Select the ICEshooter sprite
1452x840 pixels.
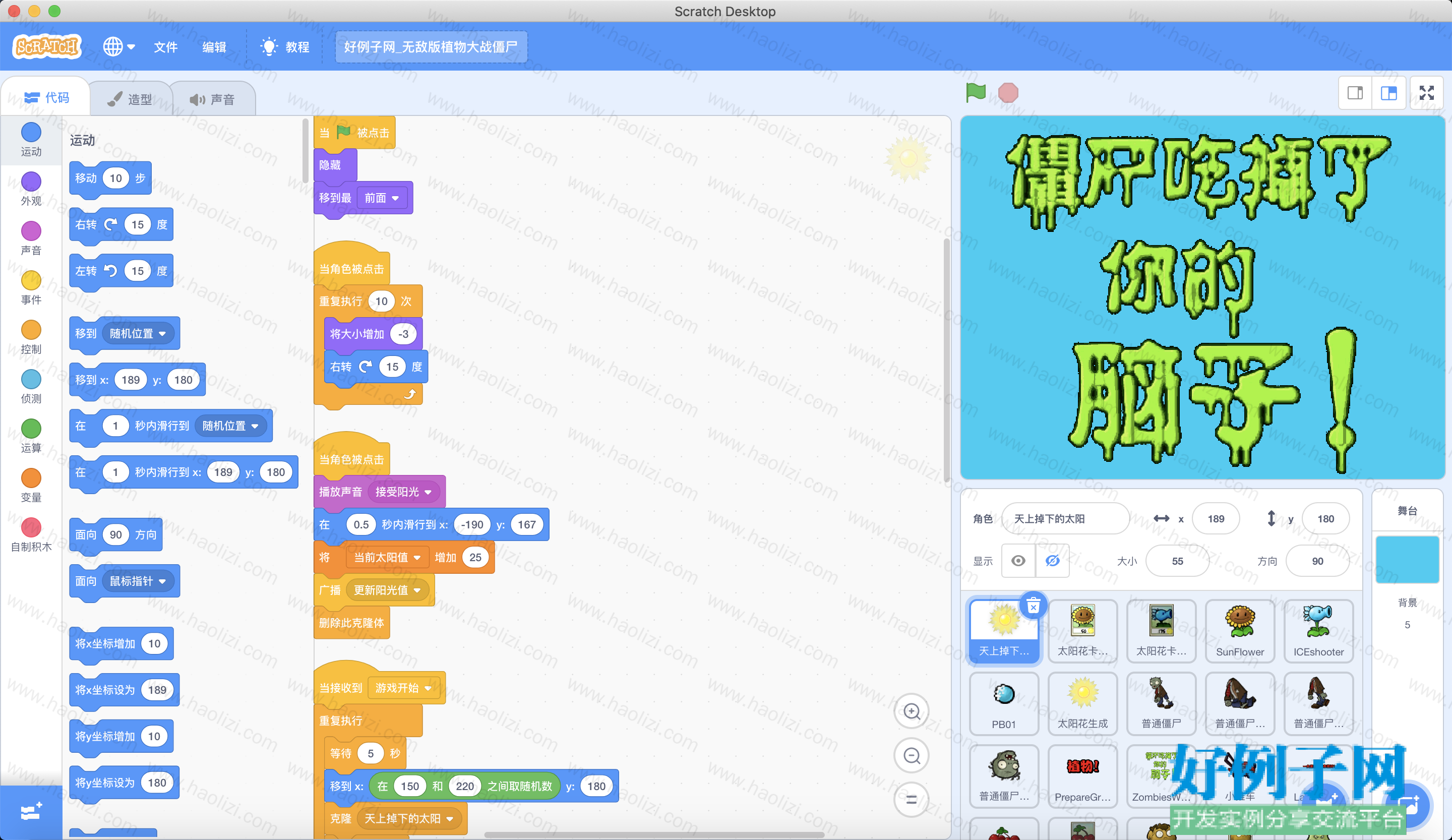click(x=1318, y=631)
